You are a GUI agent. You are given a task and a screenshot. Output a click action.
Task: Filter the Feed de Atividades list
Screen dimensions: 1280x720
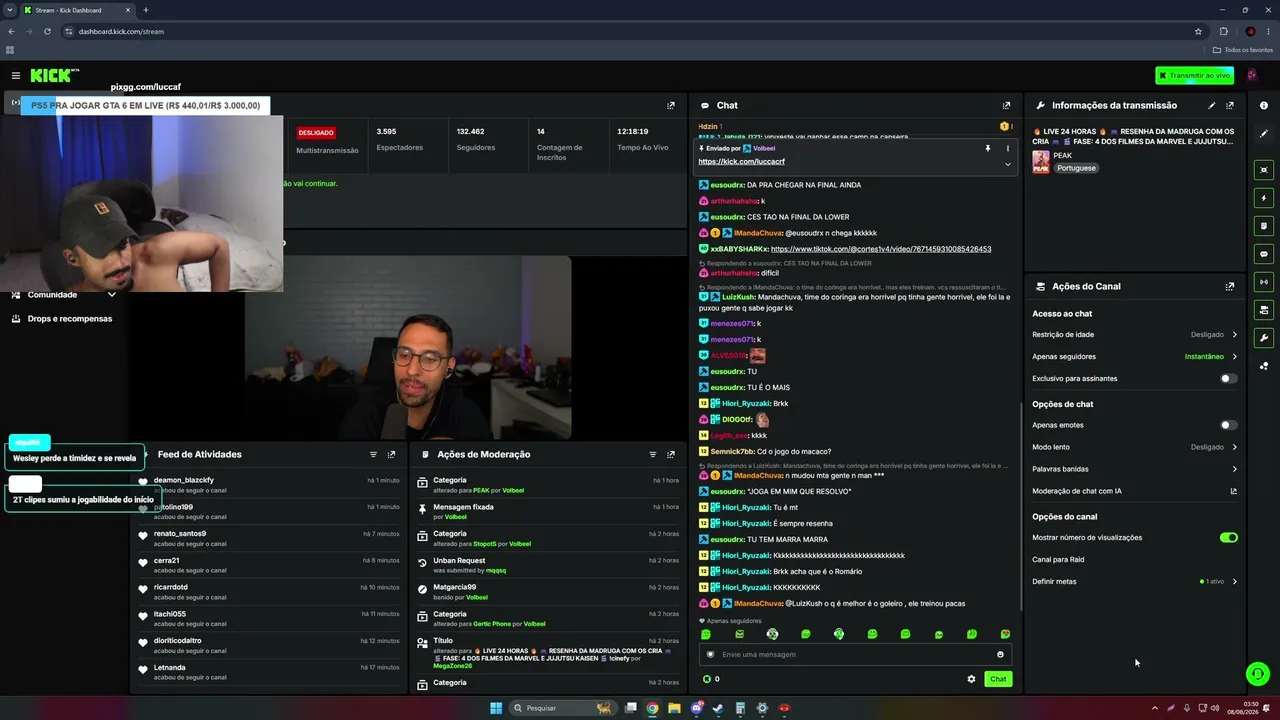click(x=374, y=454)
